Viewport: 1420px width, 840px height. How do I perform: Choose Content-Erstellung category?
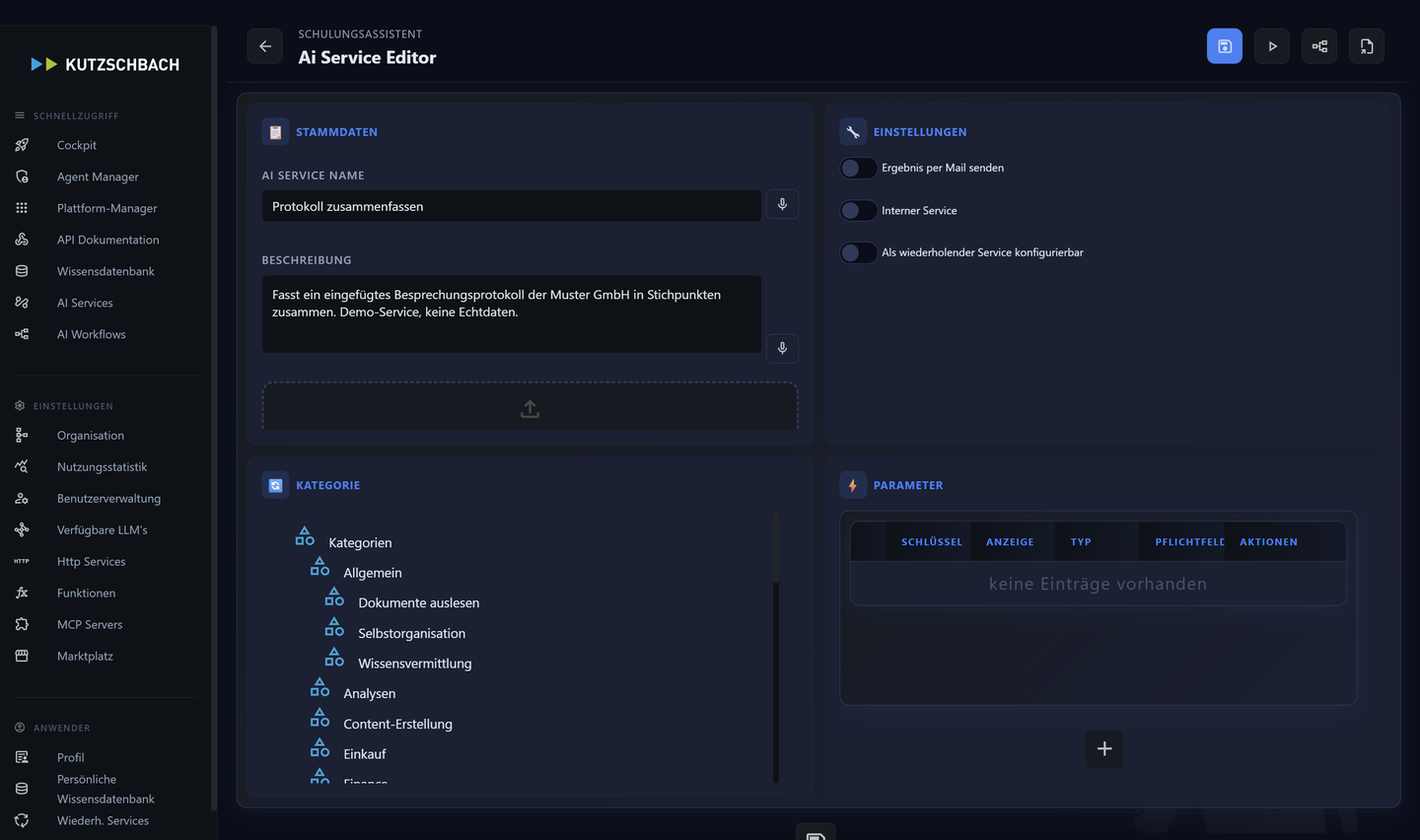(x=398, y=724)
